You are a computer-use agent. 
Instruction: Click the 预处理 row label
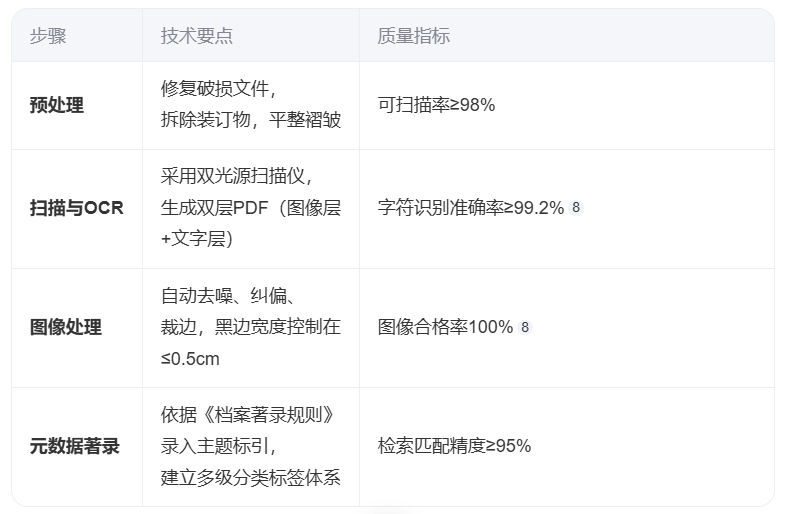coord(57,105)
